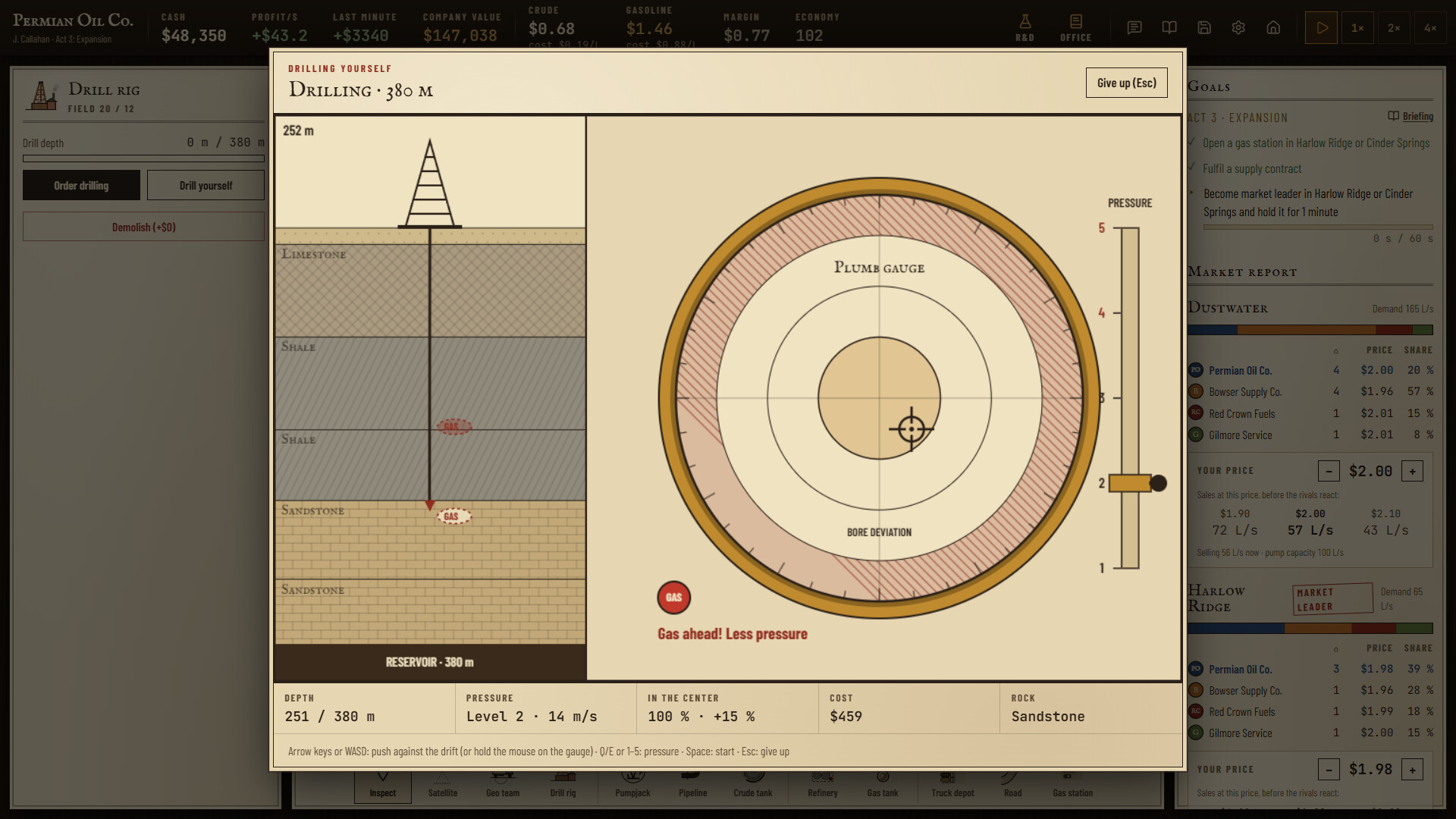Select the Geo team tool
Screen dimensions: 1456x819
click(503, 785)
